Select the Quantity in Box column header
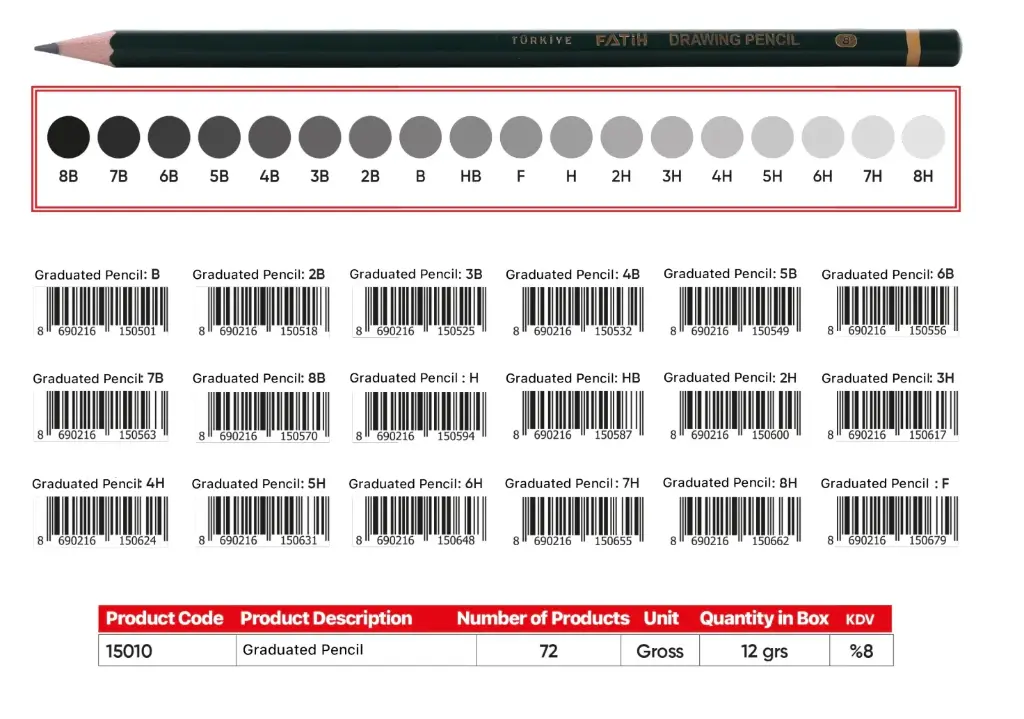This screenshot has height=719, width=1024. tap(763, 619)
